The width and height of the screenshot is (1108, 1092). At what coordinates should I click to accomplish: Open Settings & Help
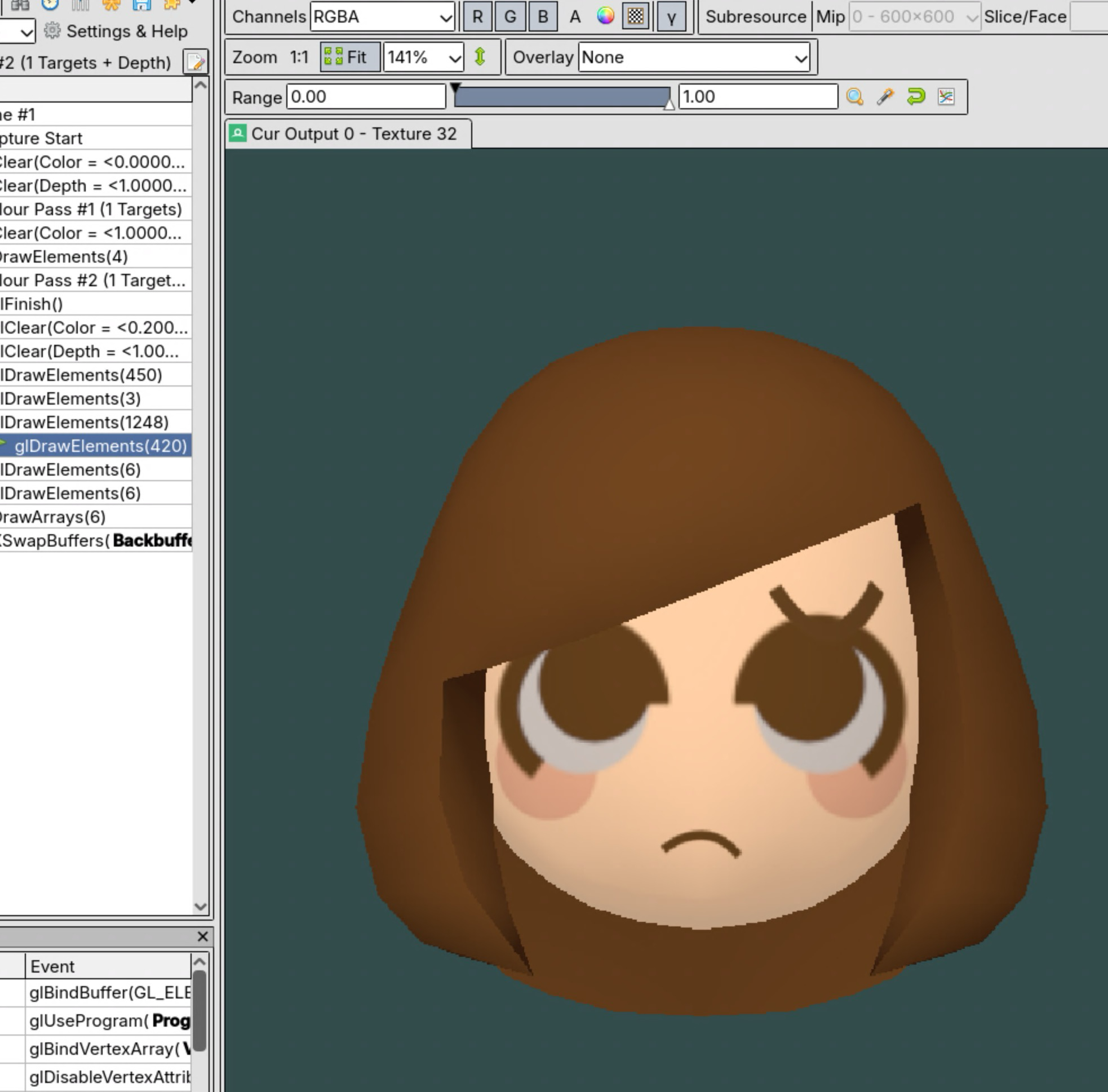pos(118,32)
